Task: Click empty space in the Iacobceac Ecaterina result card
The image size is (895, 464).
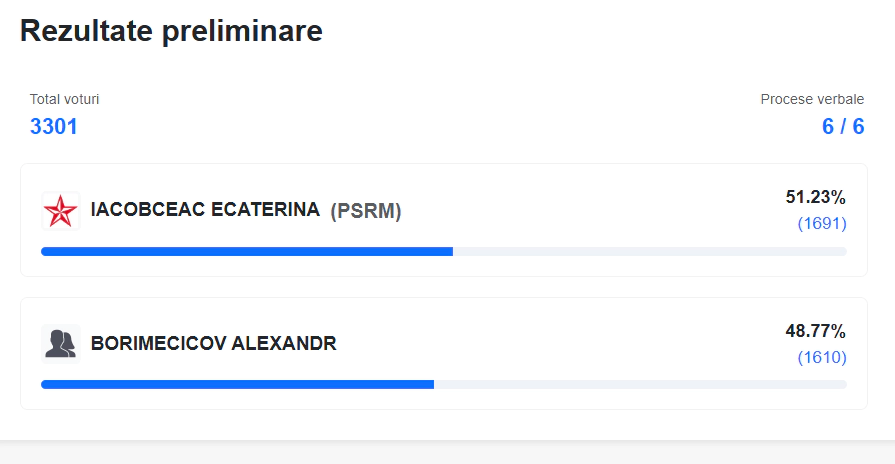Action: [571, 211]
